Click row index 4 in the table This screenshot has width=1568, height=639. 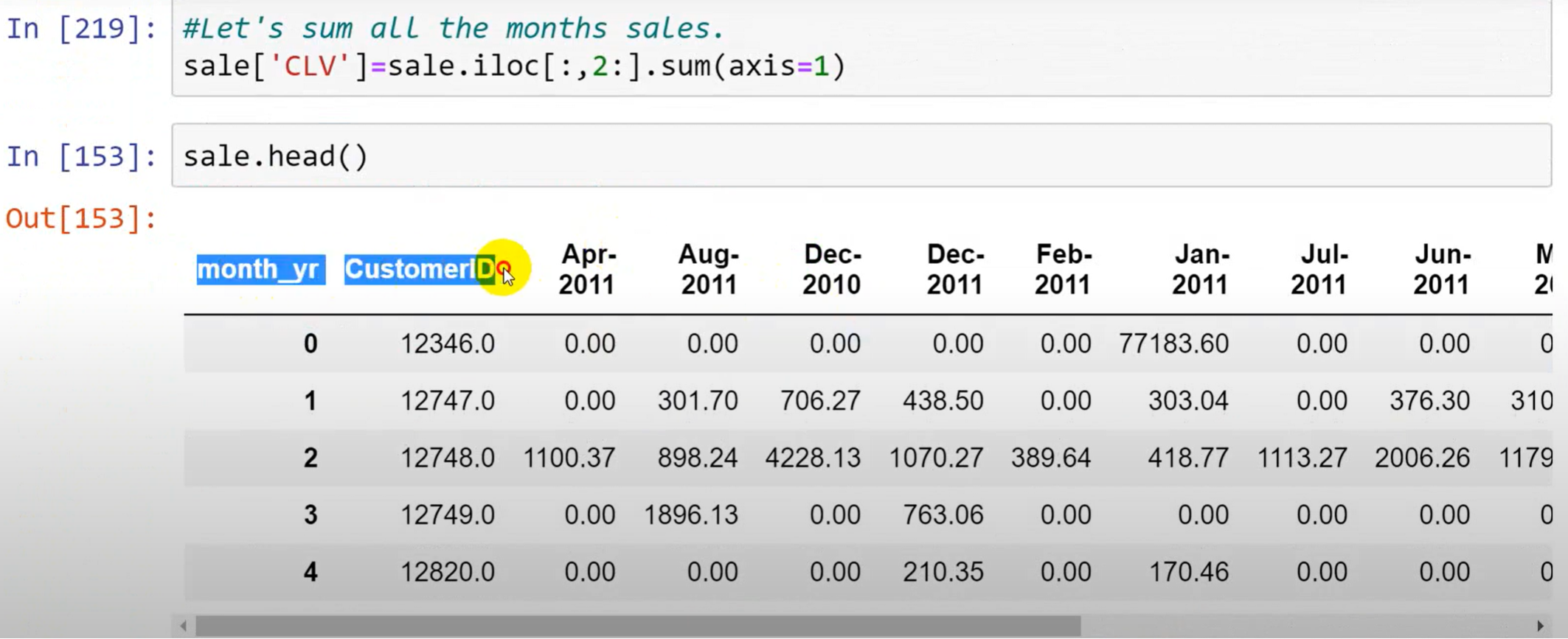(x=311, y=572)
